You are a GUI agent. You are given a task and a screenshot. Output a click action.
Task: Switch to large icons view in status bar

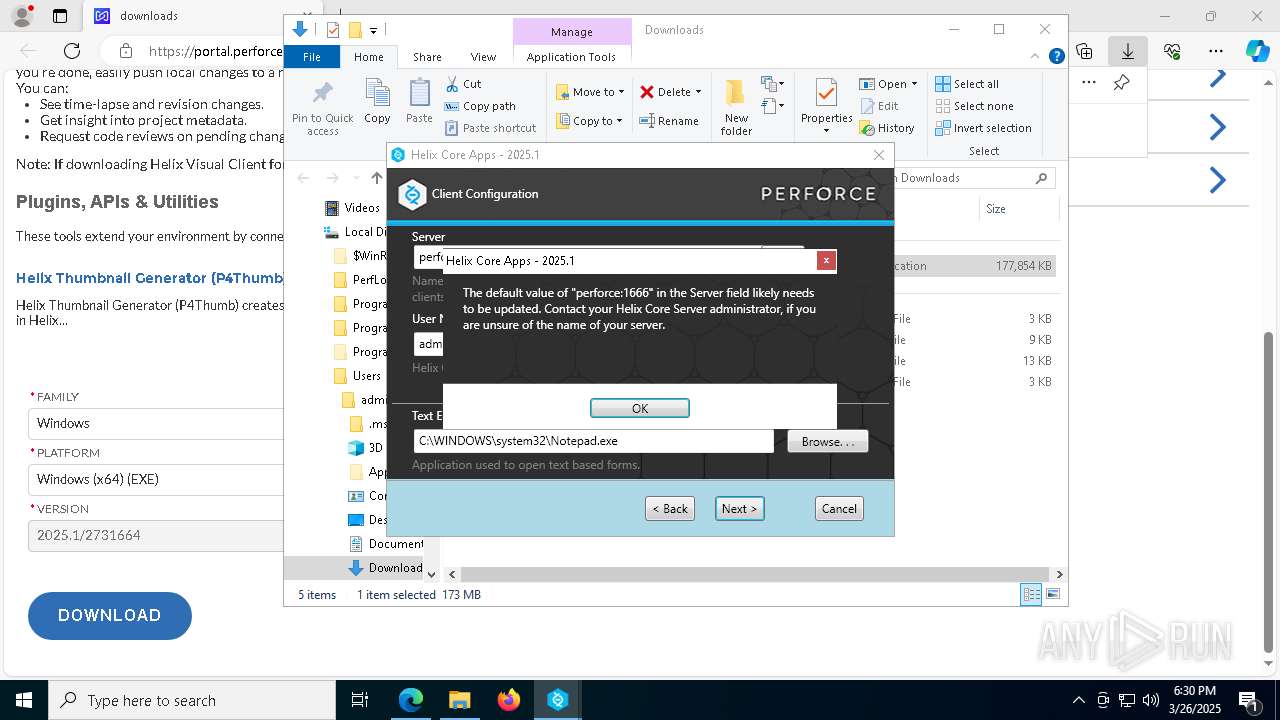tap(1053, 595)
